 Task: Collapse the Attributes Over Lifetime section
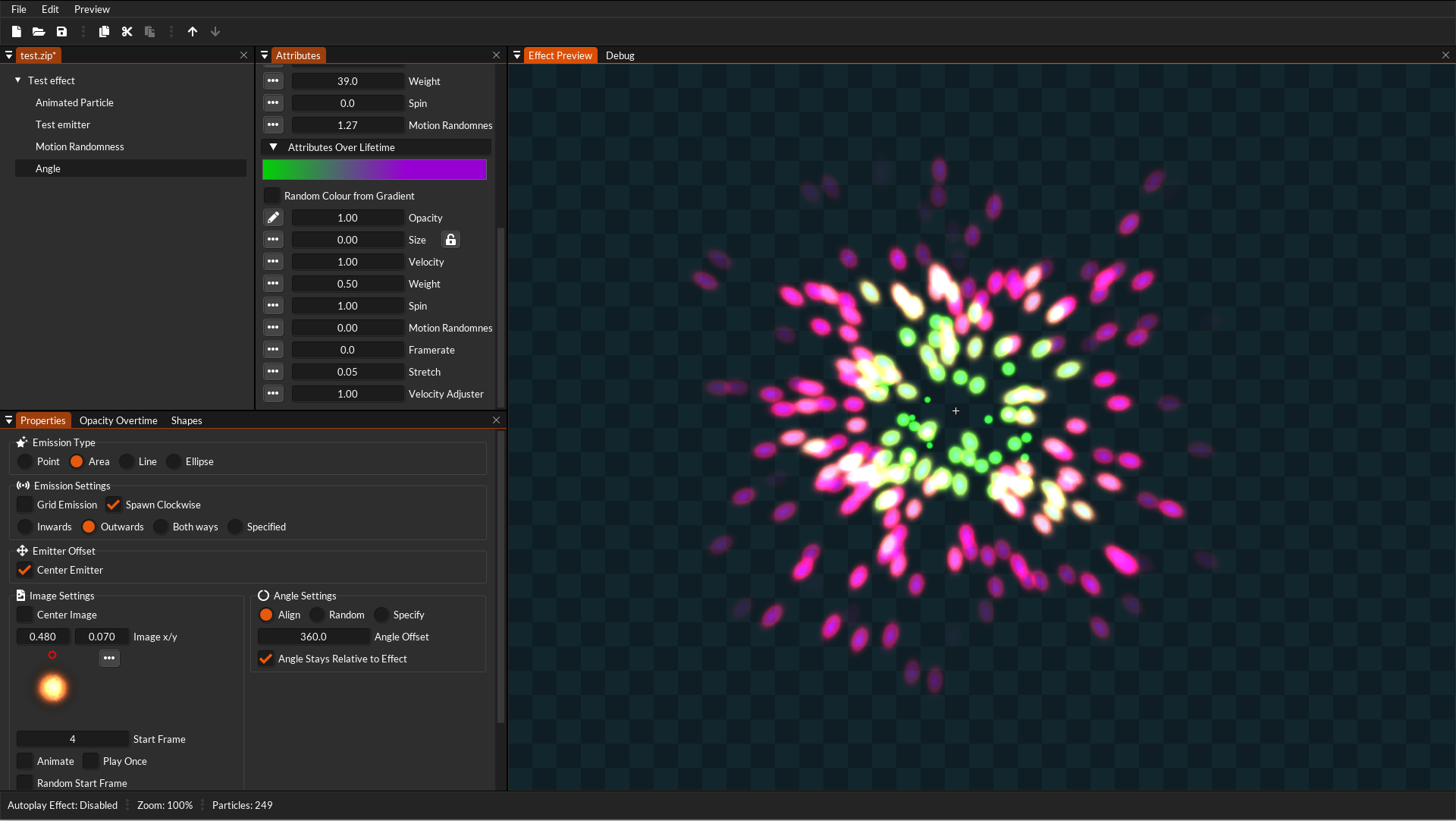275,147
